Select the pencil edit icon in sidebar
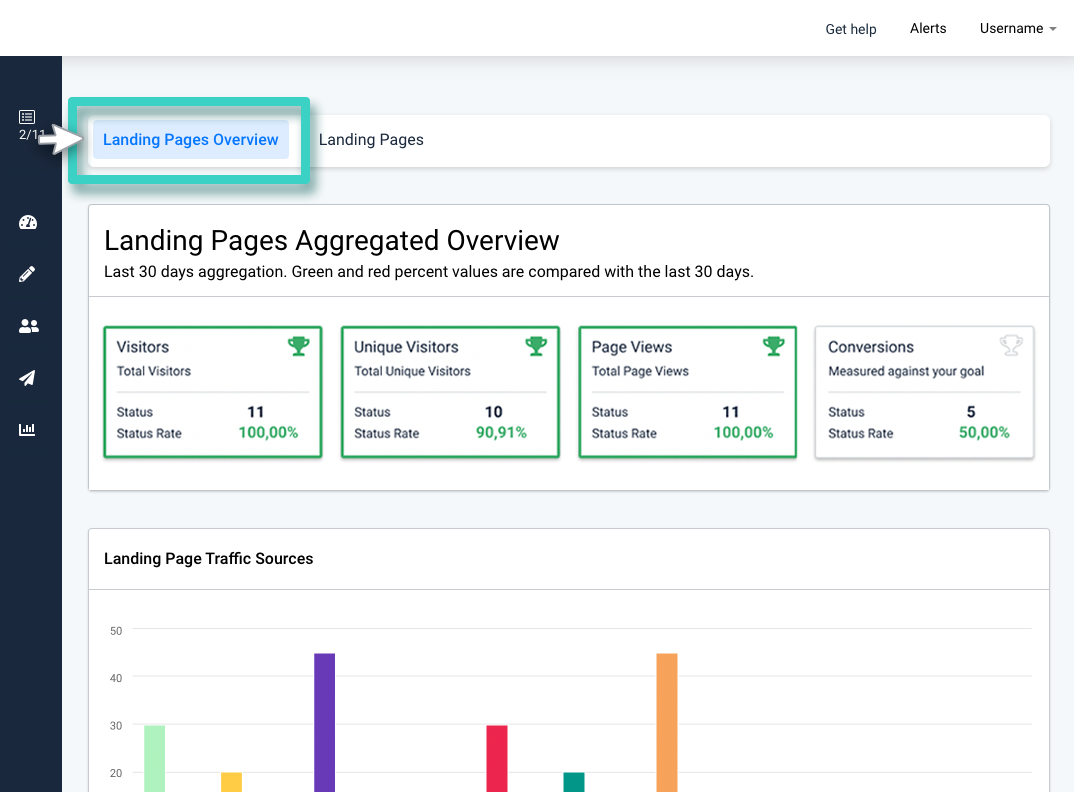Image resolution: width=1074 pixels, height=792 pixels. pyautogui.click(x=27, y=274)
